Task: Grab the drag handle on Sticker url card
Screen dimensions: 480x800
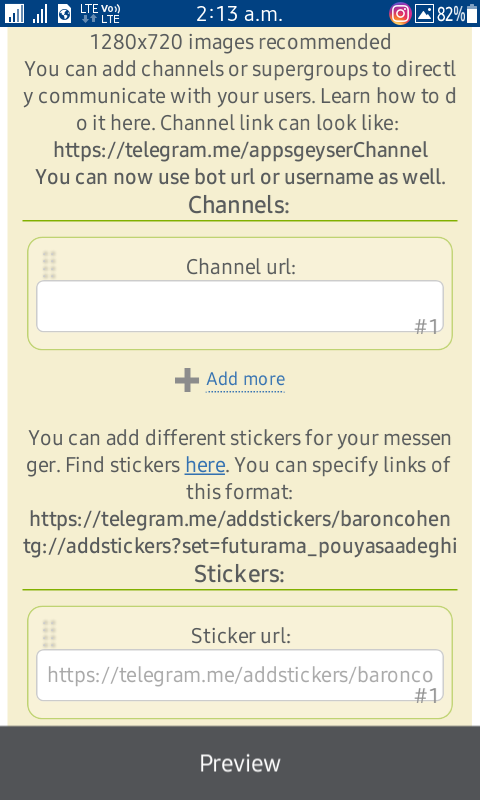Action: 49,634
